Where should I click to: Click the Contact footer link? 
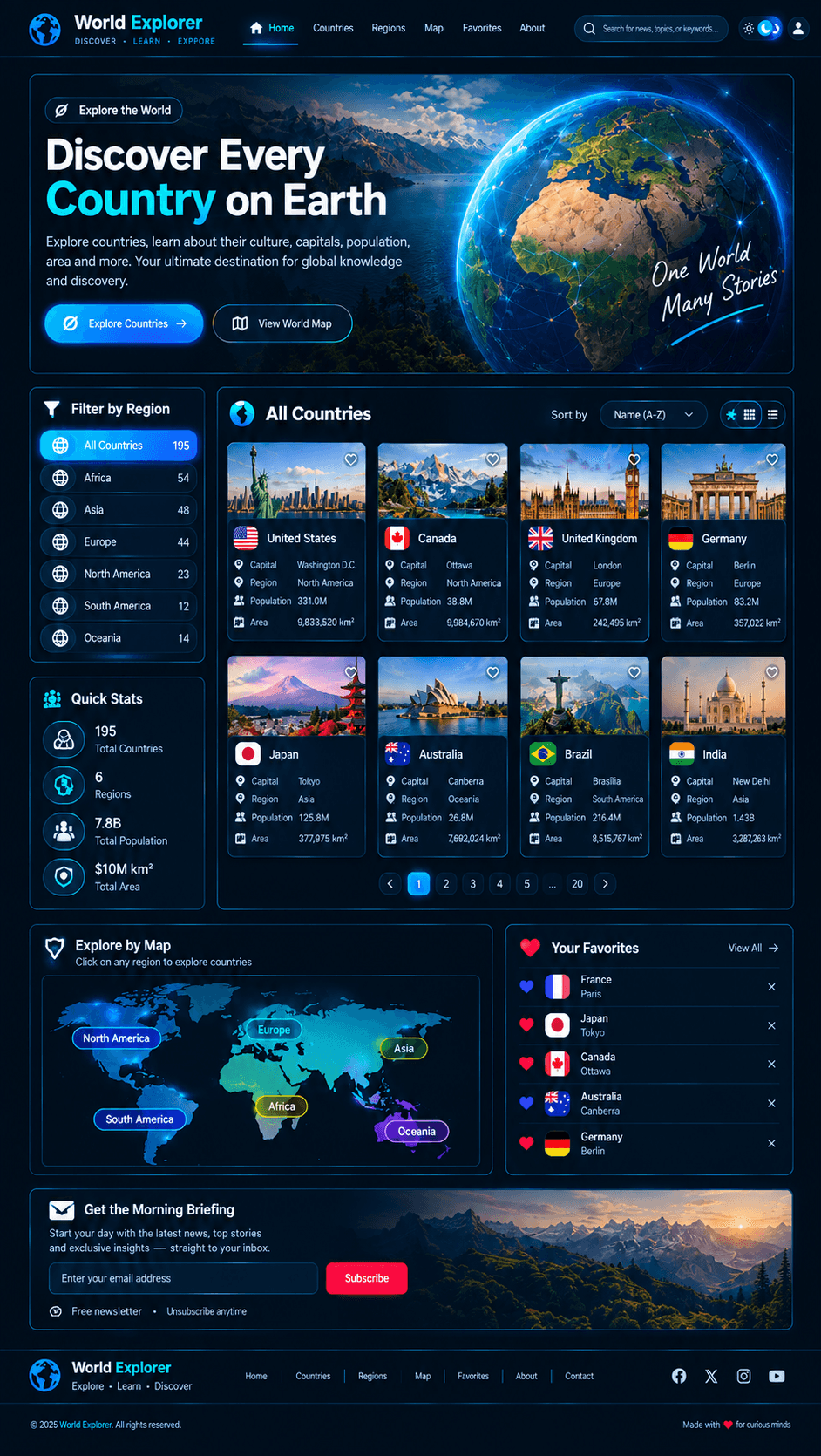579,1376
